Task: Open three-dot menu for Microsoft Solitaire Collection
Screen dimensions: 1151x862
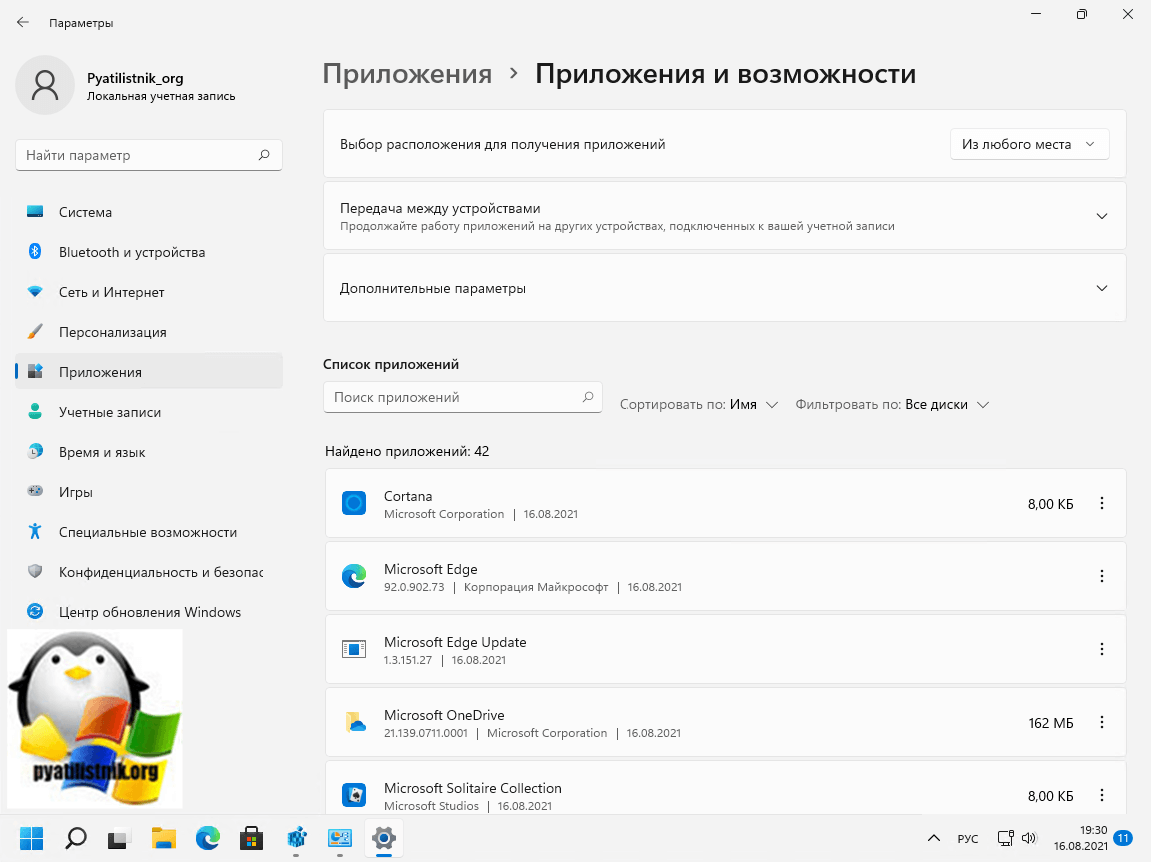Action: point(1102,795)
